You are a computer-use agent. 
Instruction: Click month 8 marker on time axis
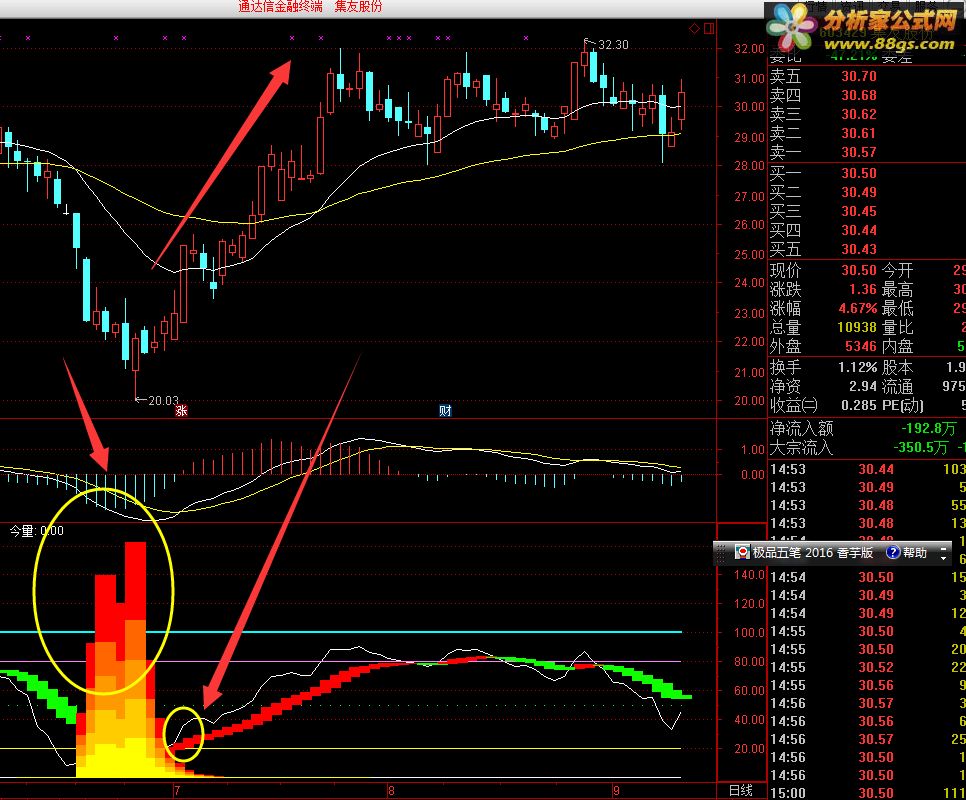click(391, 791)
